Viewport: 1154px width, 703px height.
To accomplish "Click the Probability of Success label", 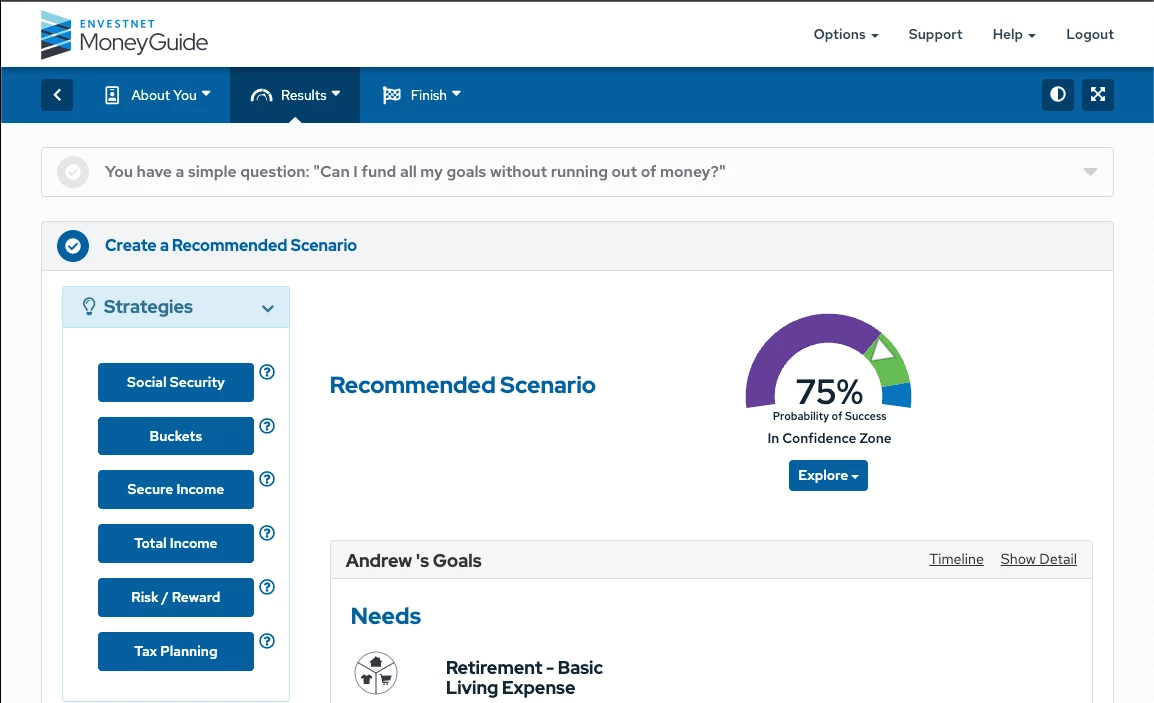I will [829, 417].
